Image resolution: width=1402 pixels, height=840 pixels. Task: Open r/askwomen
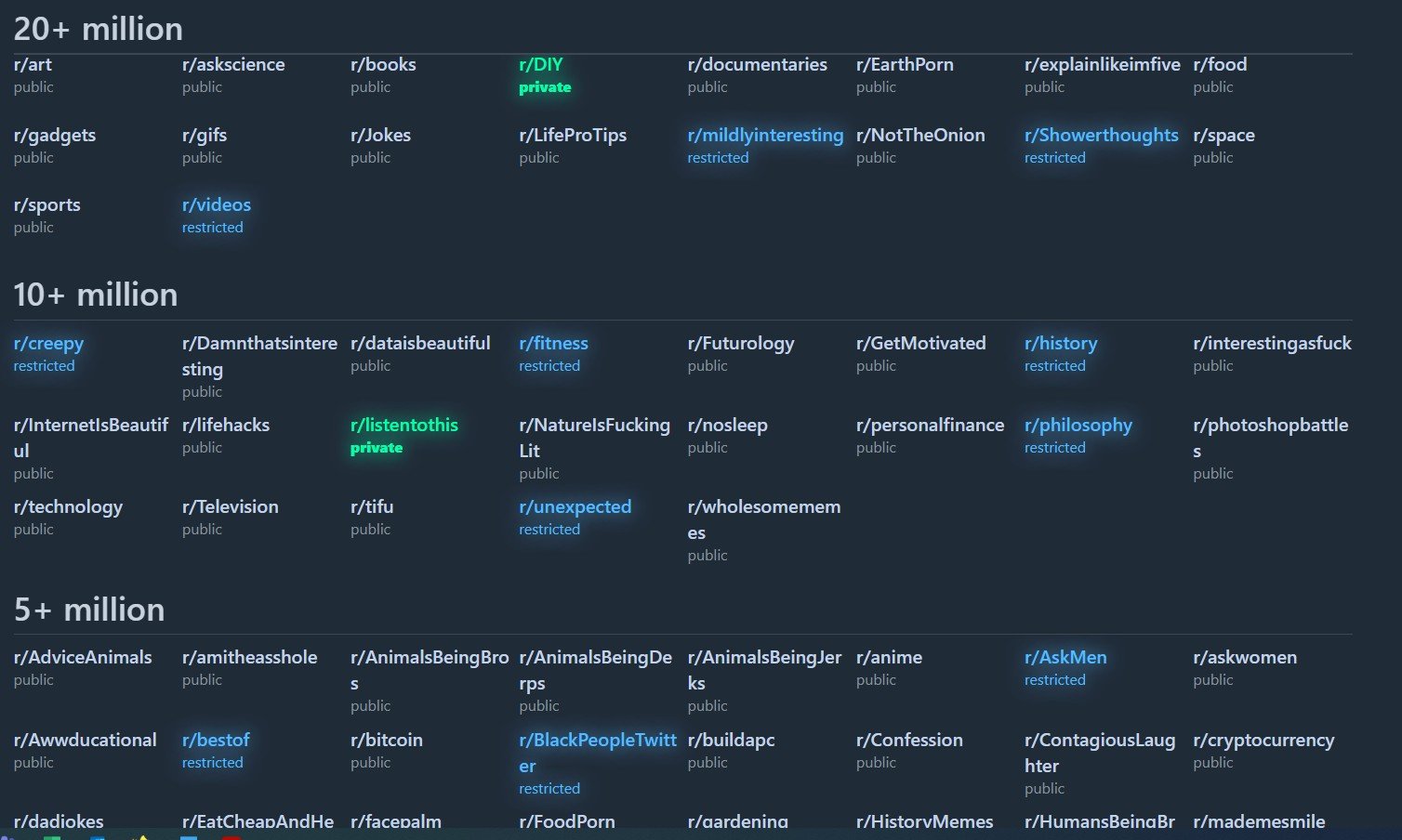(1245, 658)
